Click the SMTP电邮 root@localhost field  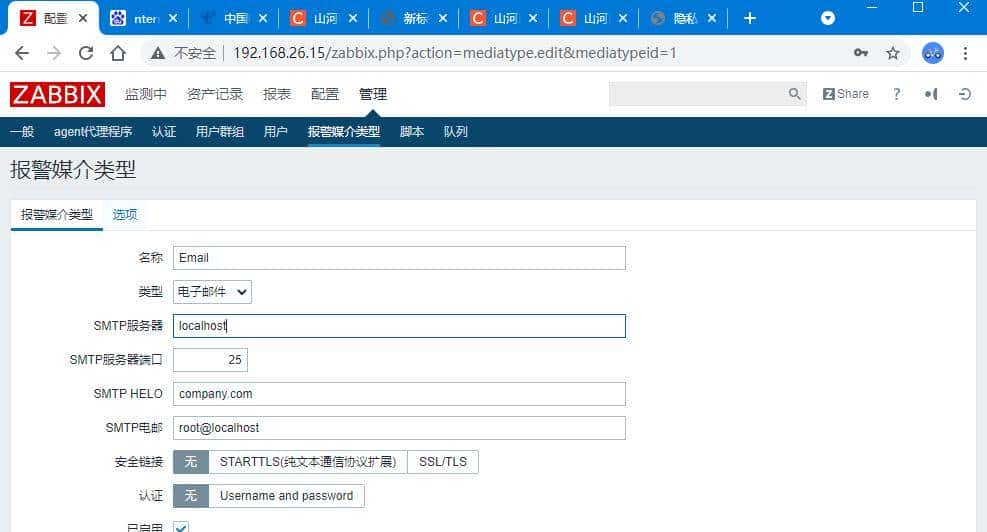pos(399,428)
